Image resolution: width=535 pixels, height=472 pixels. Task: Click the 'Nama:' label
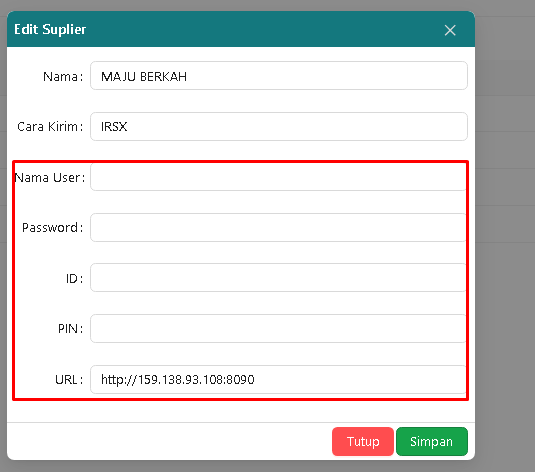point(63,76)
